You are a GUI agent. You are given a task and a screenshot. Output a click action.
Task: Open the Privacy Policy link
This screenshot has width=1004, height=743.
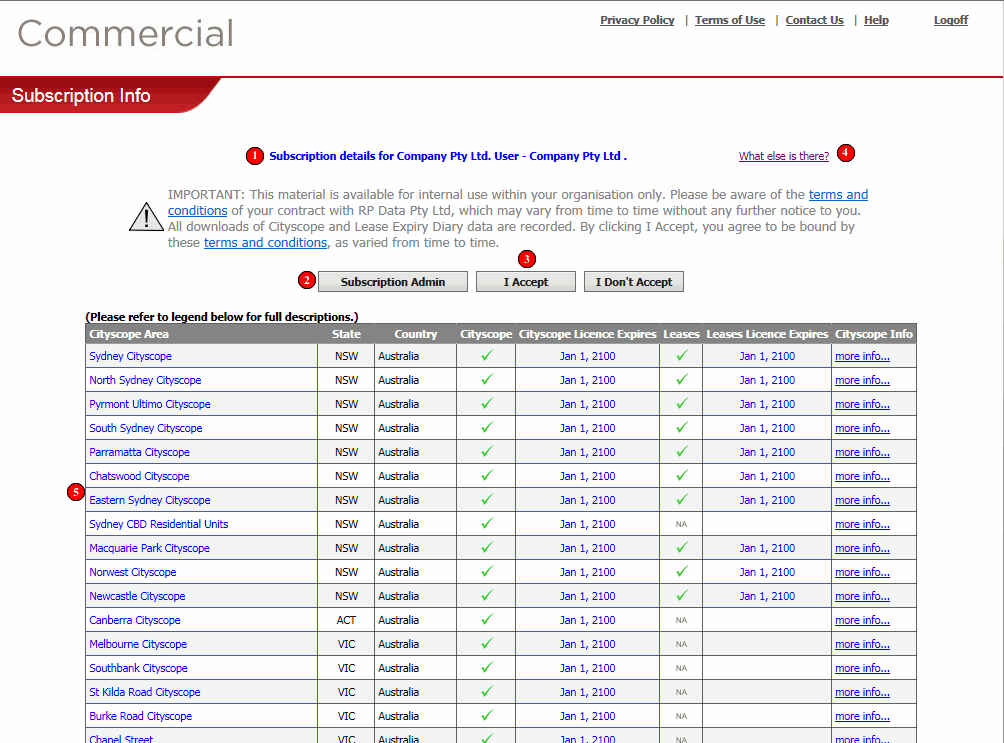637,20
